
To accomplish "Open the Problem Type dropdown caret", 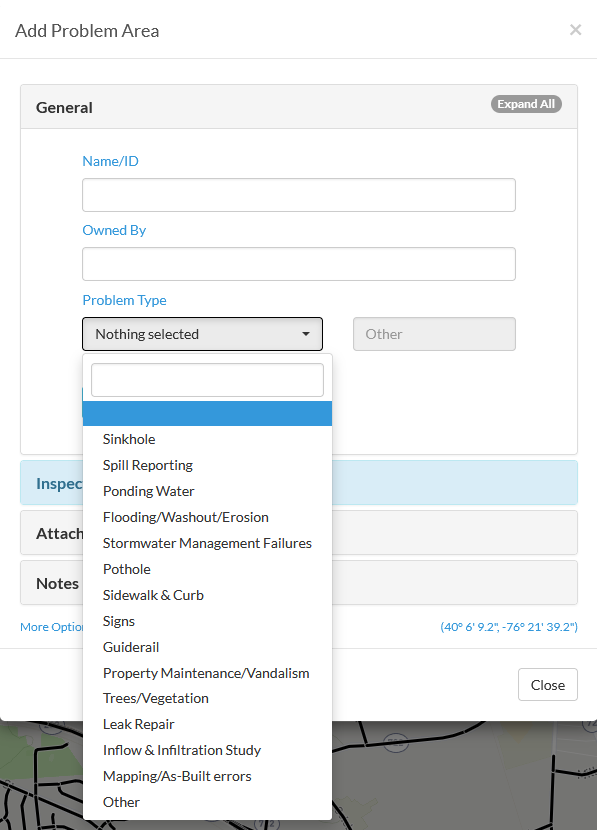I will coord(305,334).
